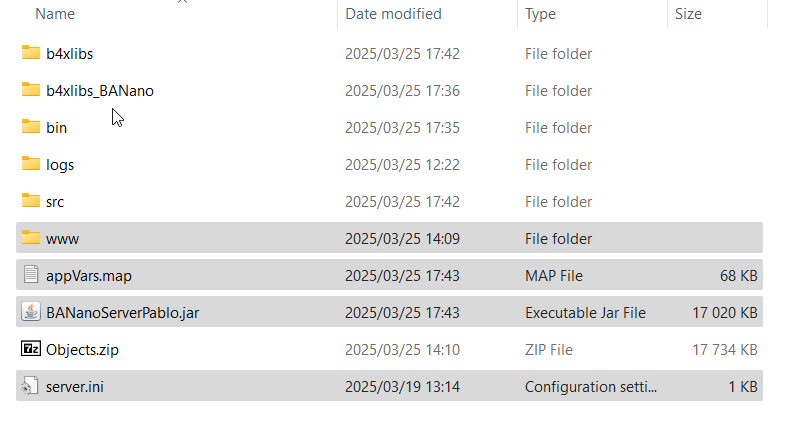Click the www folder icon
The image size is (800, 428).
click(x=31, y=238)
